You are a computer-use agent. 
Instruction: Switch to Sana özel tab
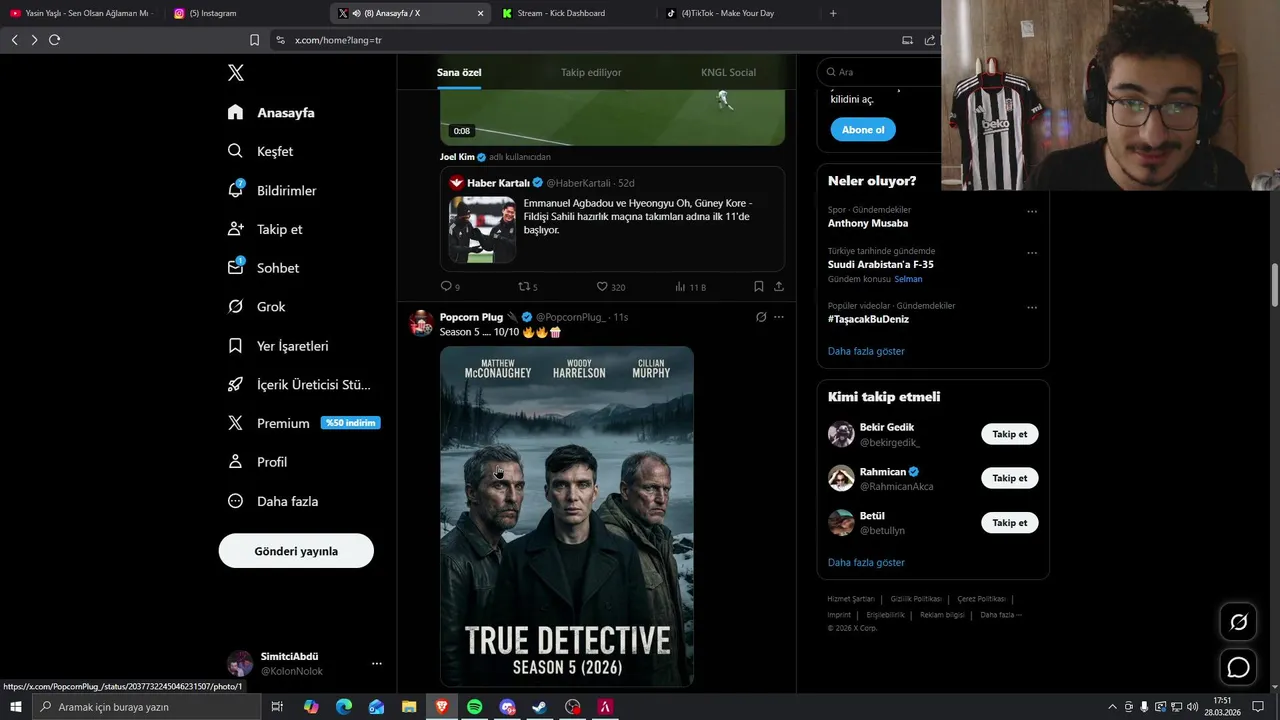click(x=459, y=72)
